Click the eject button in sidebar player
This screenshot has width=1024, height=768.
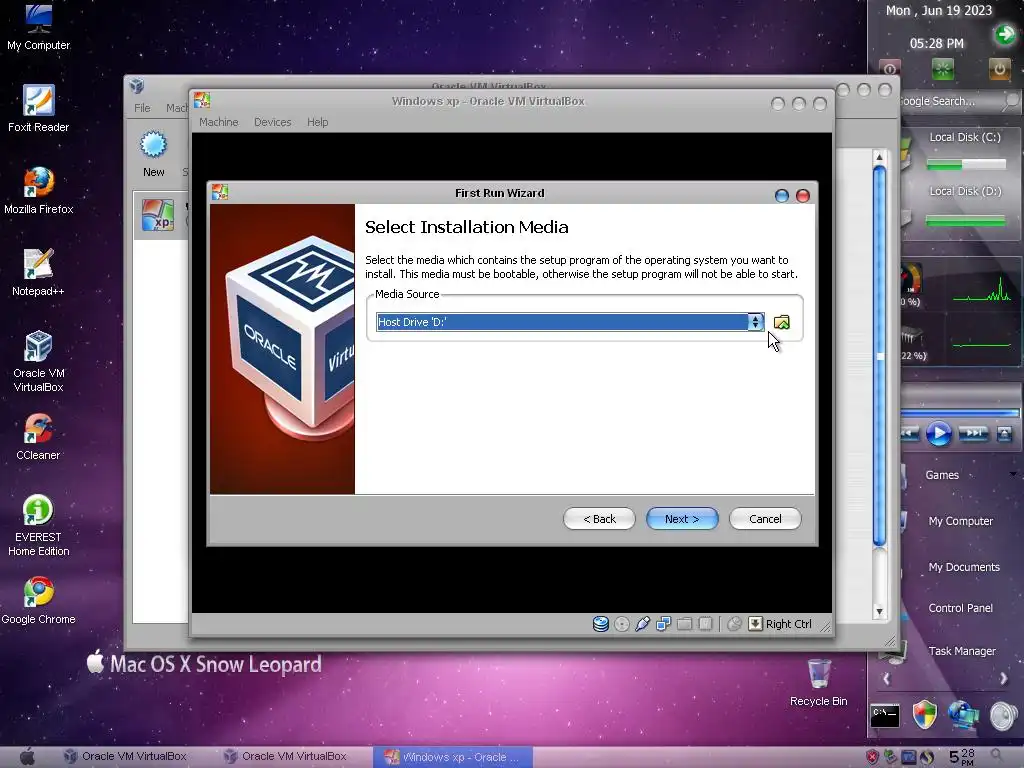tap(1004, 433)
